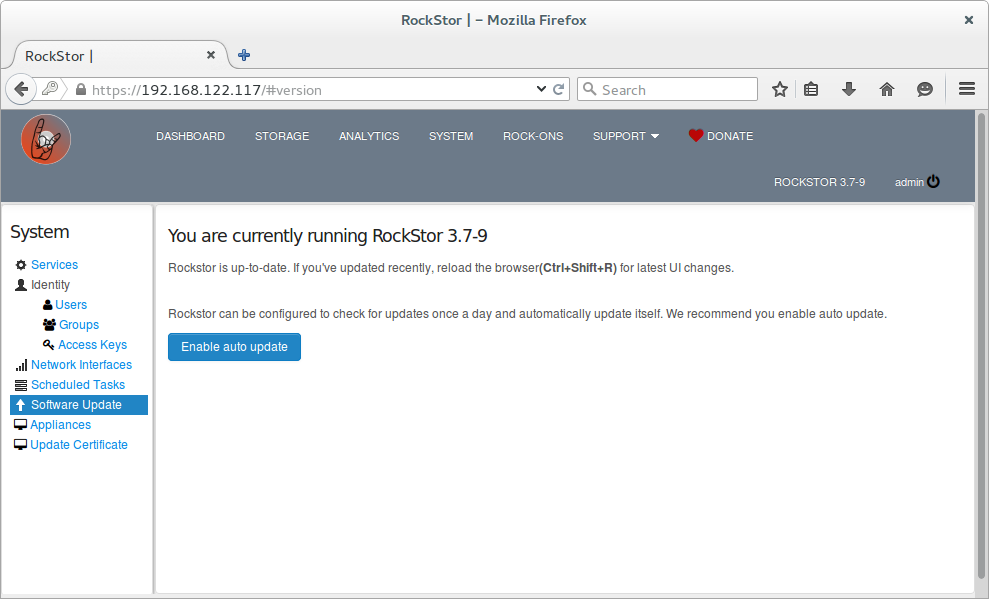Open the Services link
The image size is (989, 599).
54,265
